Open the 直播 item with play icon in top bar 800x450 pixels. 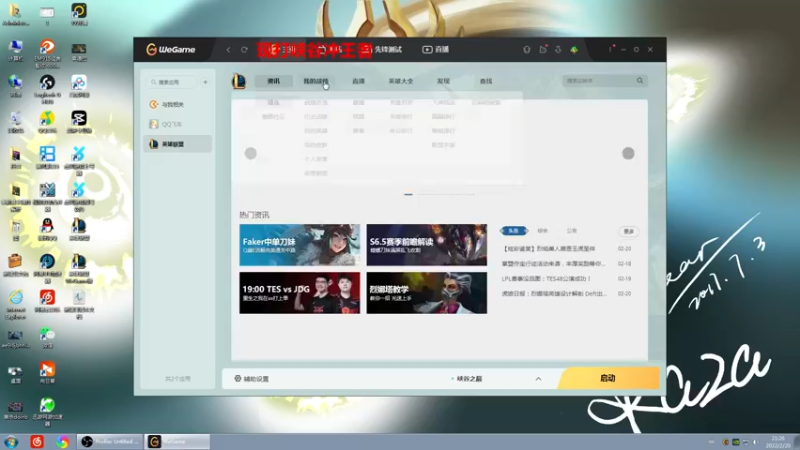click(x=436, y=49)
